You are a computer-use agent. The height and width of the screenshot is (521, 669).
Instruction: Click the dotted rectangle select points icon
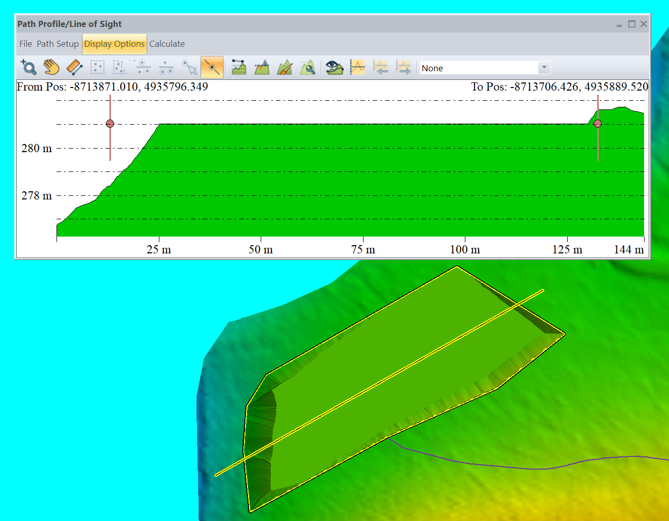[x=97, y=67]
